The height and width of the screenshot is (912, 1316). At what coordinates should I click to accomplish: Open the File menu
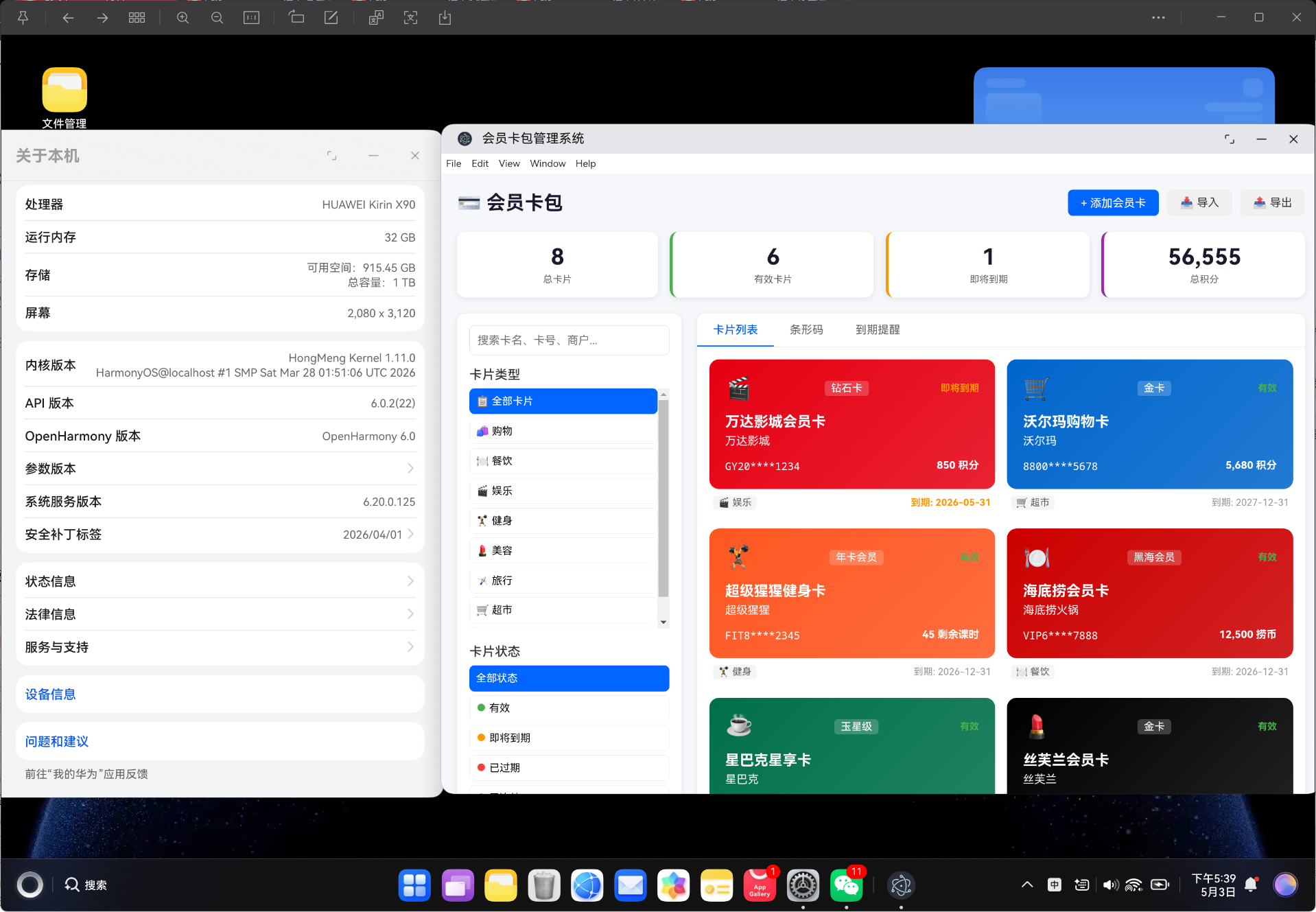click(x=454, y=163)
